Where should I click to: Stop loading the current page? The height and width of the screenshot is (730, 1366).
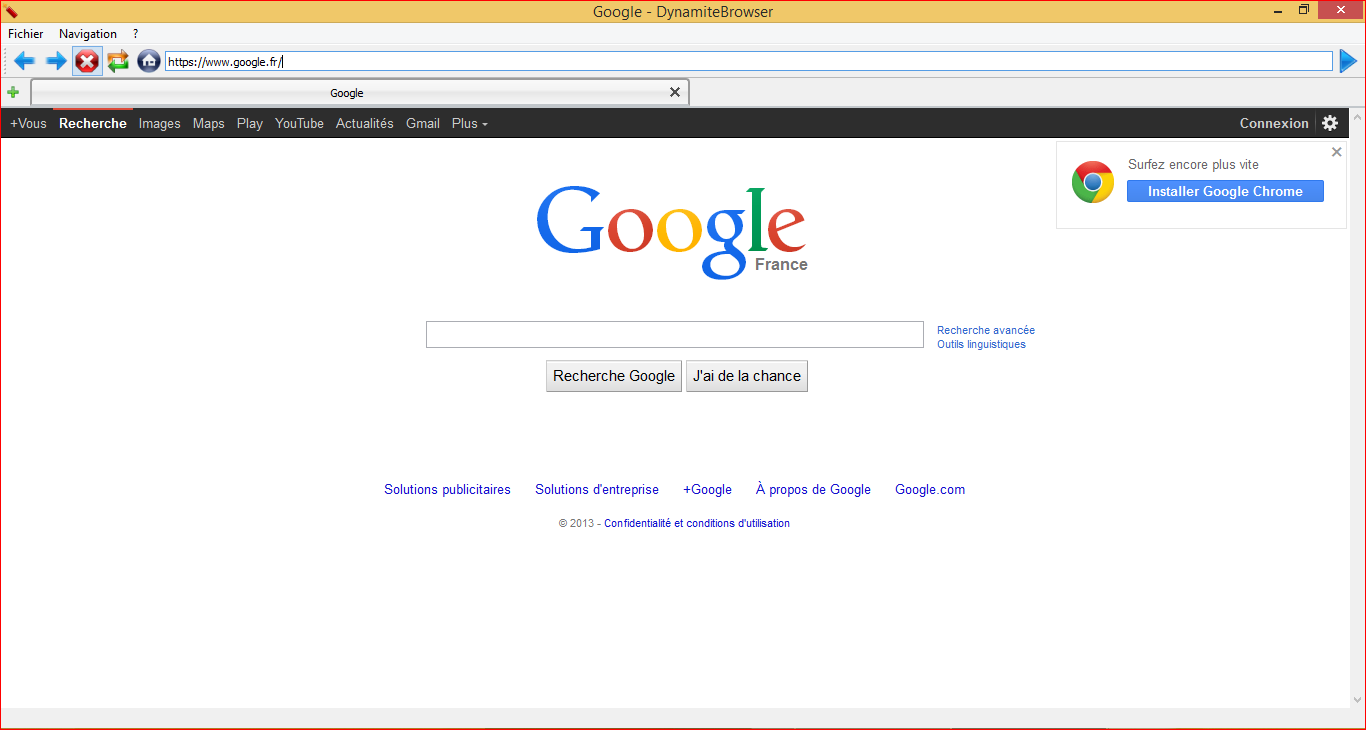coord(87,61)
